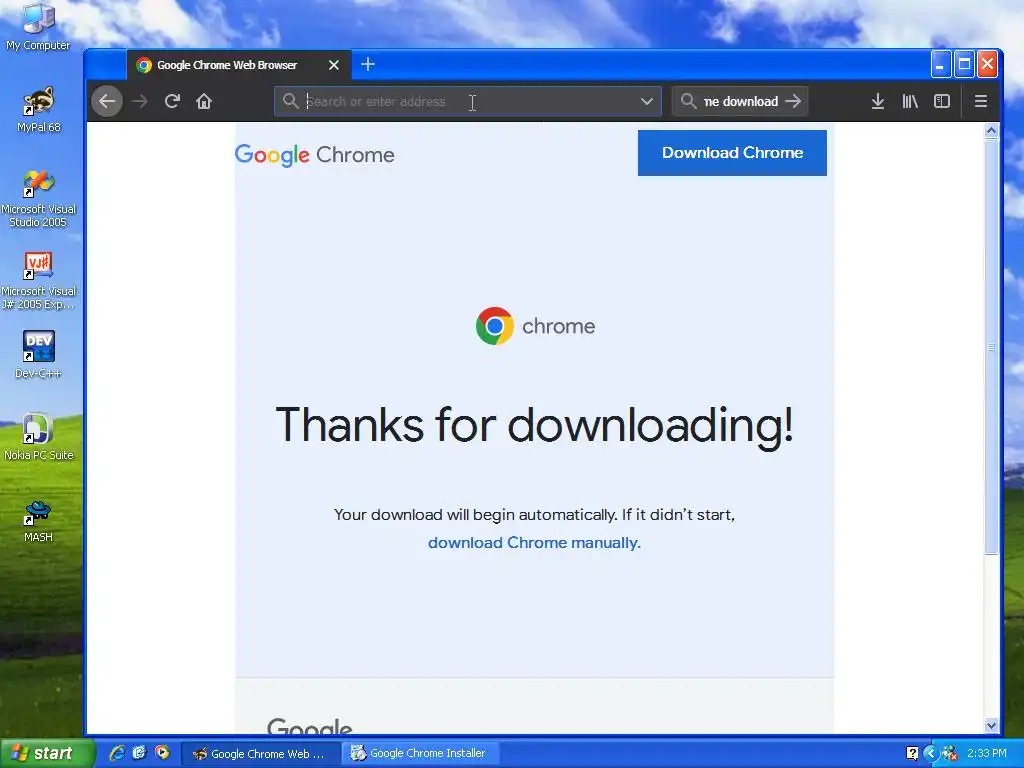The height and width of the screenshot is (768, 1024).
Task: Minimize the browser window
Action: click(940, 64)
